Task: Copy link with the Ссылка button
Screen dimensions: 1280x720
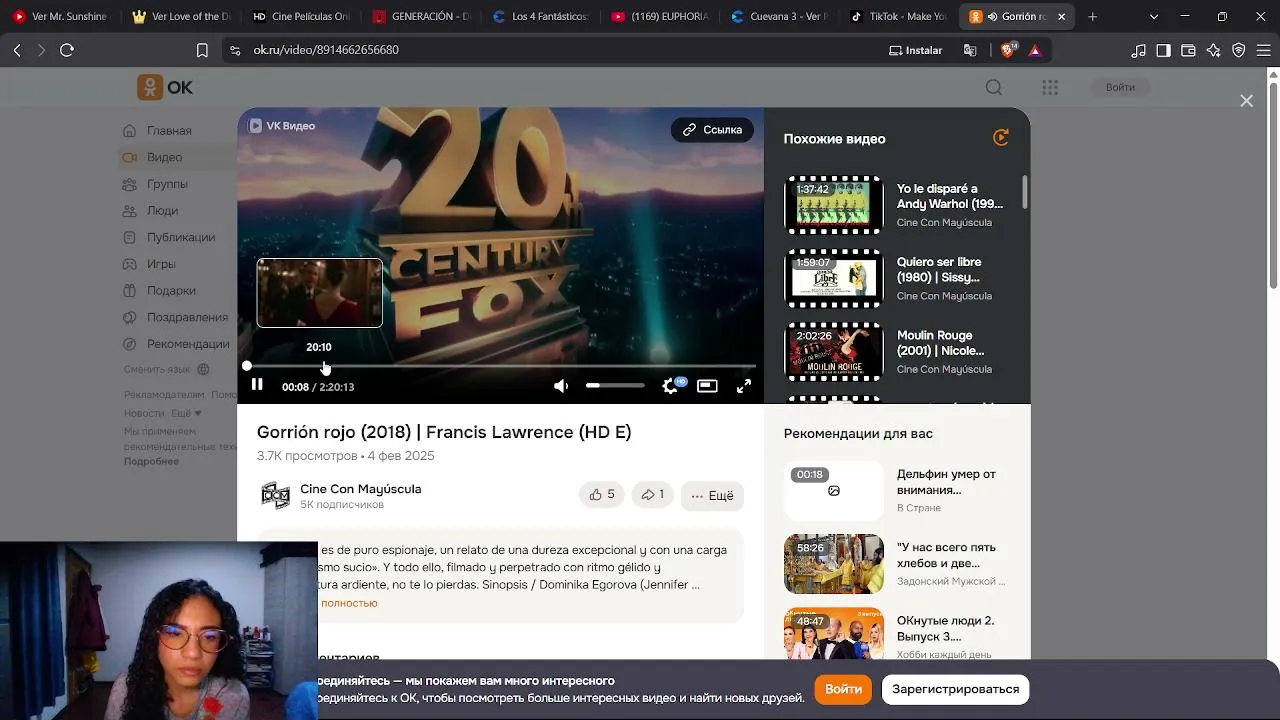Action: coord(712,130)
